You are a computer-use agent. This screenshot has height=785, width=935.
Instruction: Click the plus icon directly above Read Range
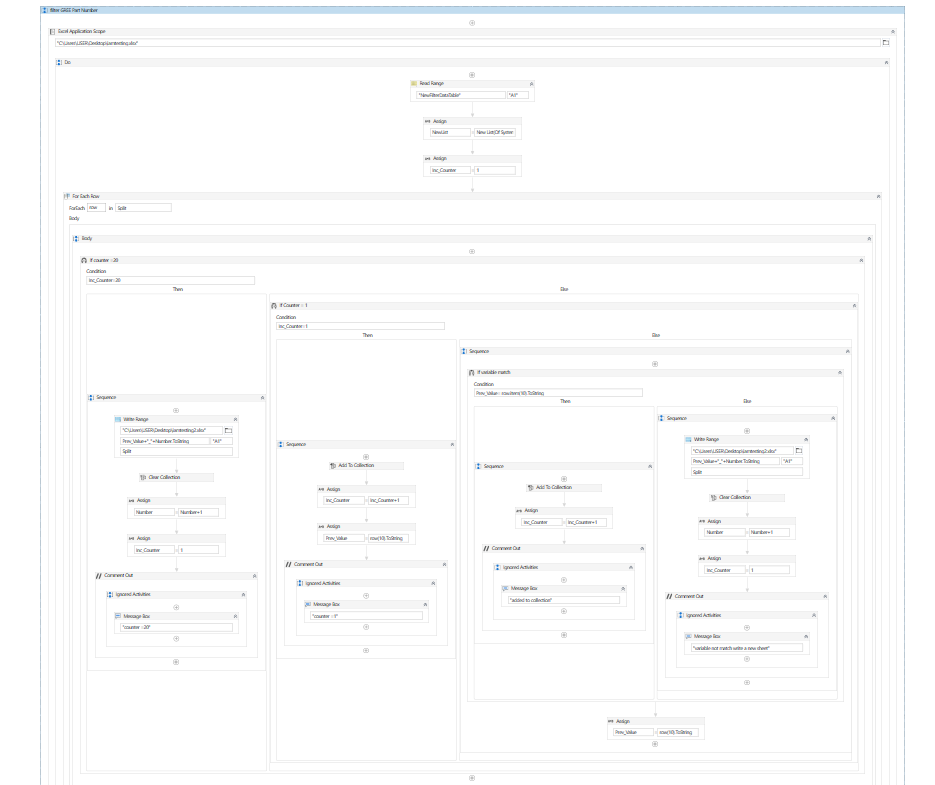tap(472, 75)
